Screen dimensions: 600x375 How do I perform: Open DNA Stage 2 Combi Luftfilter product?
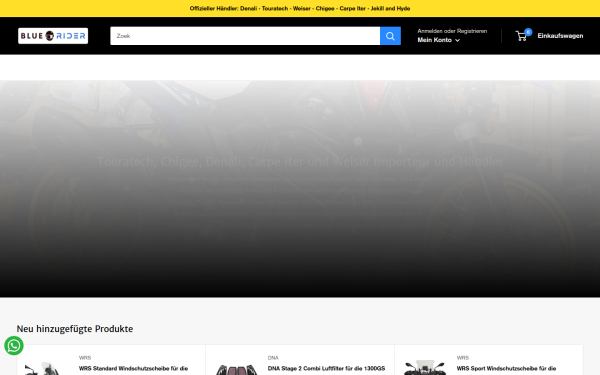pyautogui.click(x=326, y=368)
